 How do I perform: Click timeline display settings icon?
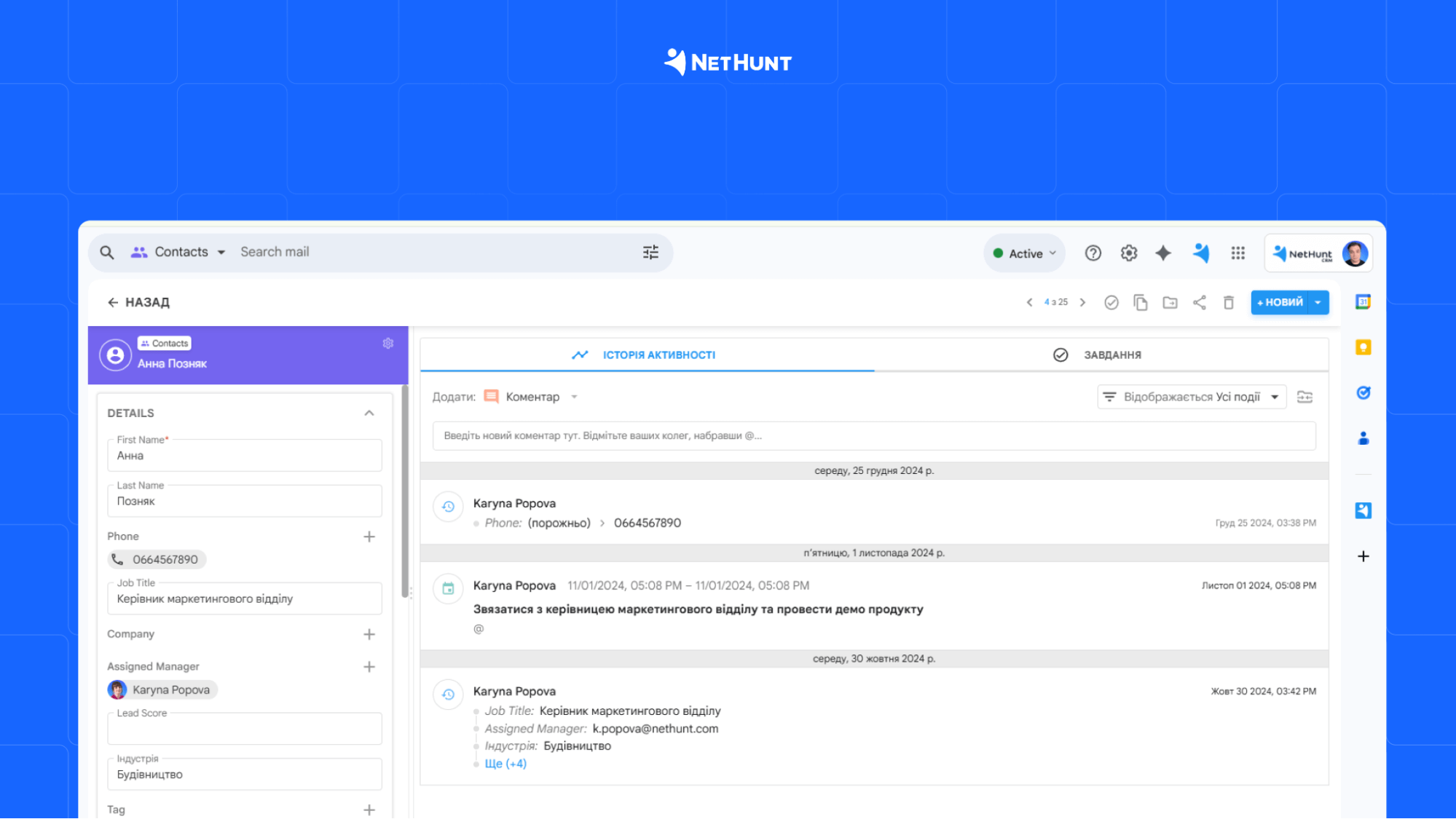coord(1305,397)
